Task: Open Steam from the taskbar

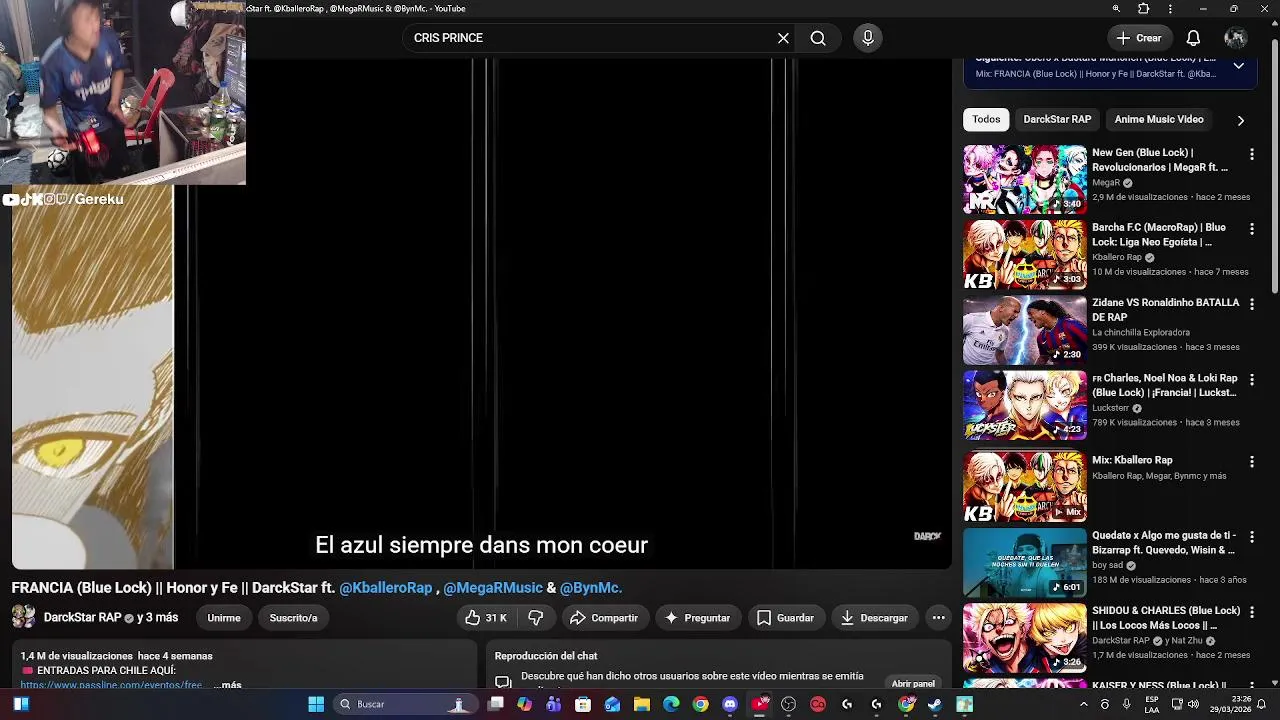Action: [x=935, y=704]
